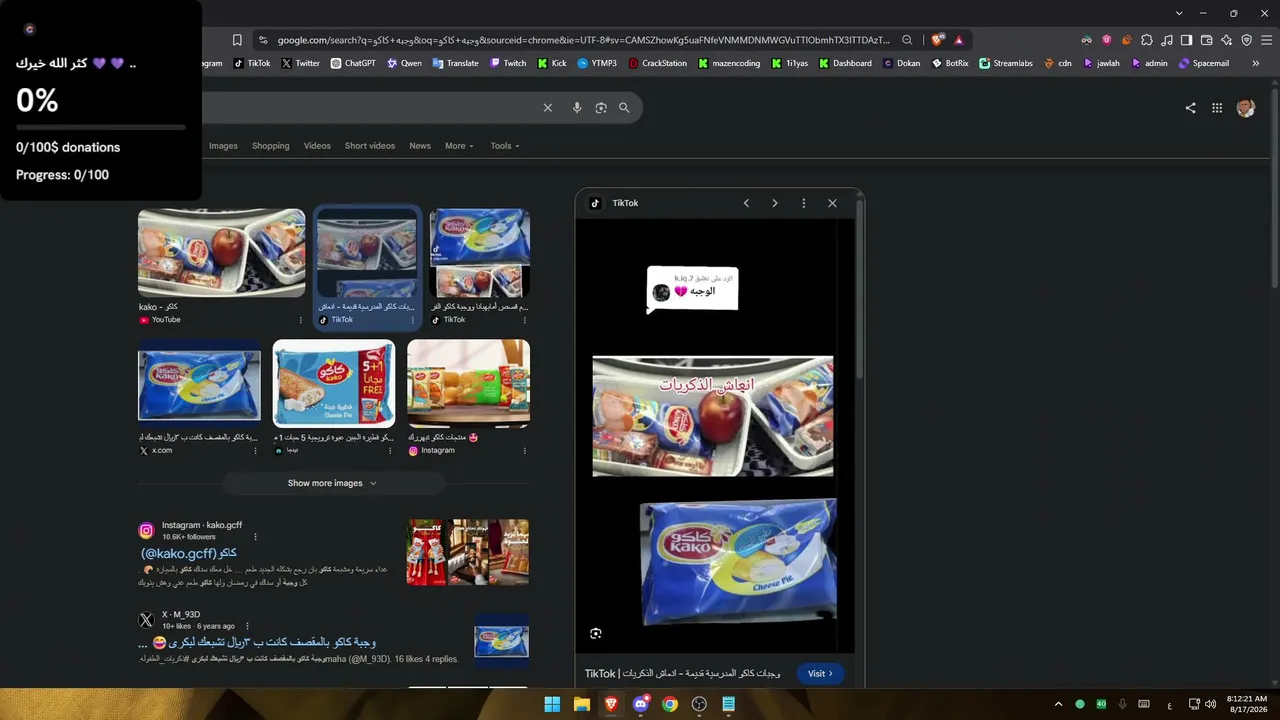
Task: Click the address bar URL field
Action: click(585, 40)
